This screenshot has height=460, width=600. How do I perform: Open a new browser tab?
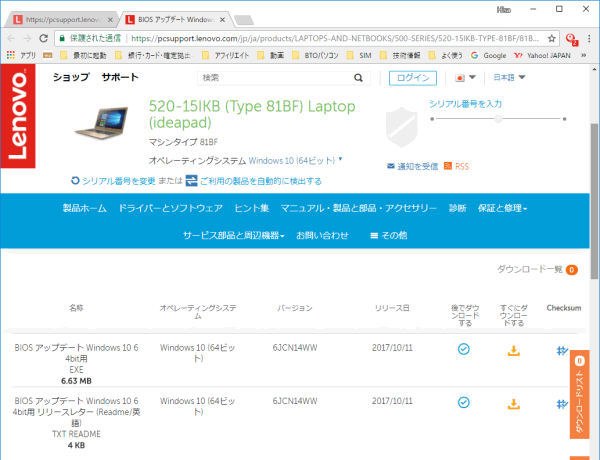click(x=244, y=20)
